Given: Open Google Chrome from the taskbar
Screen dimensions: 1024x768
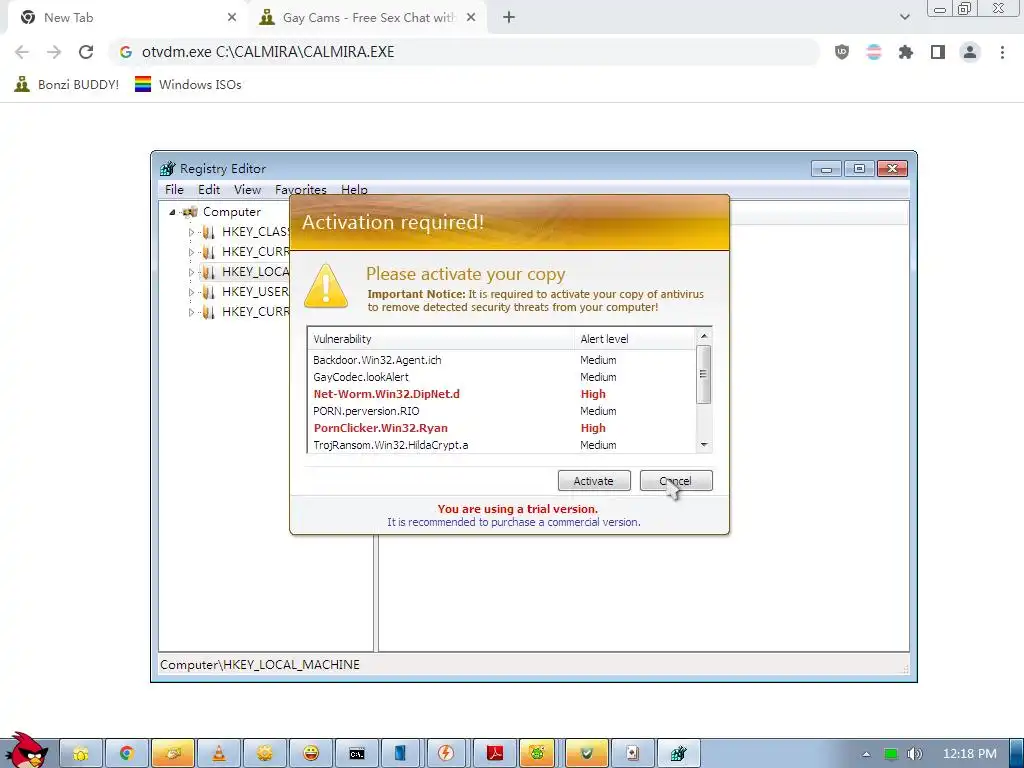Looking at the screenshot, I should [x=127, y=754].
